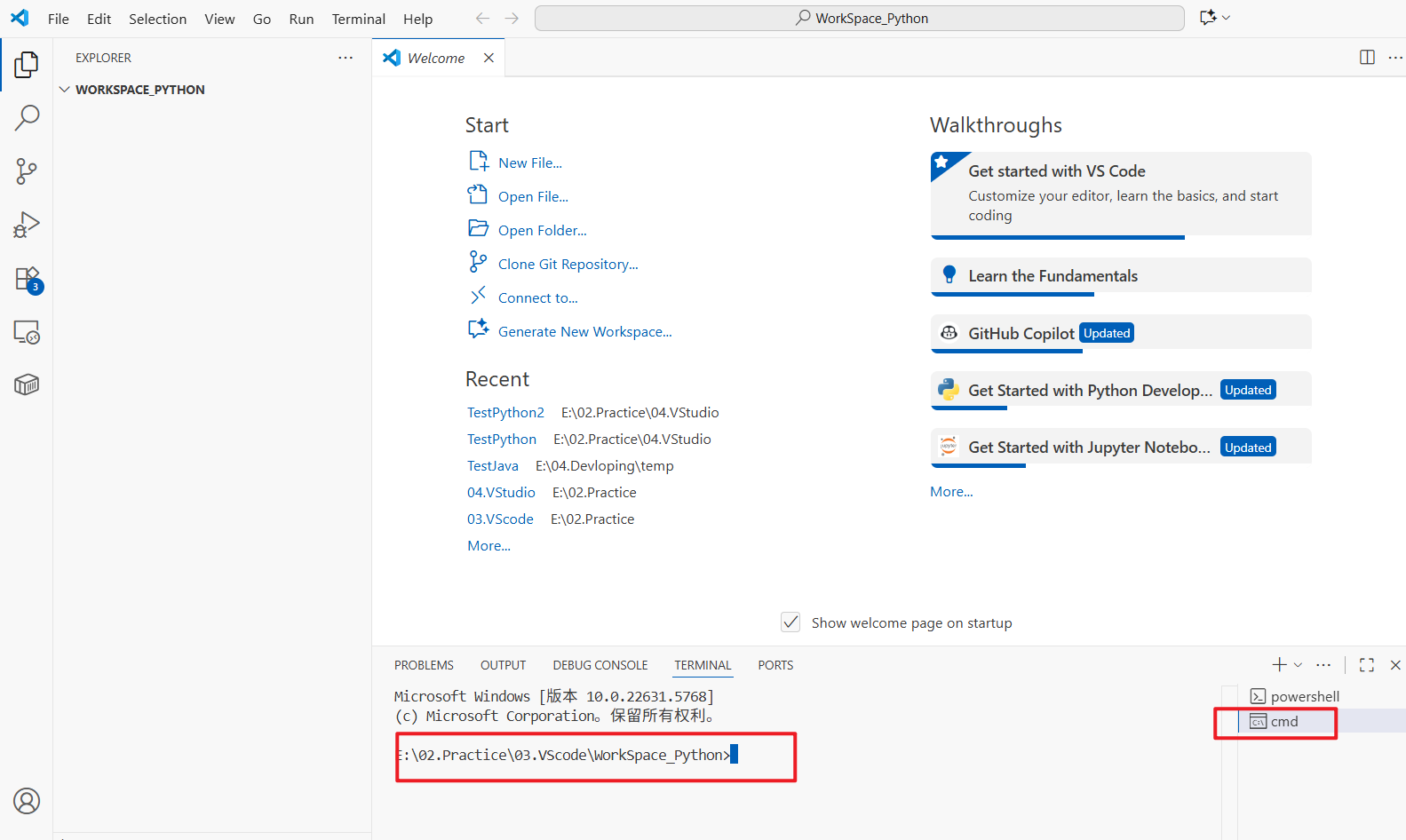Open the Go menu

pos(262,19)
